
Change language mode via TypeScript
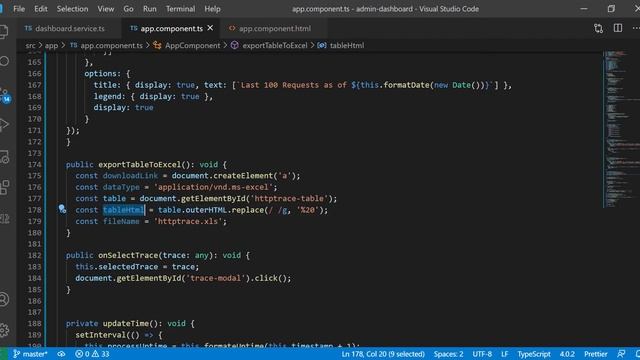[534, 354]
